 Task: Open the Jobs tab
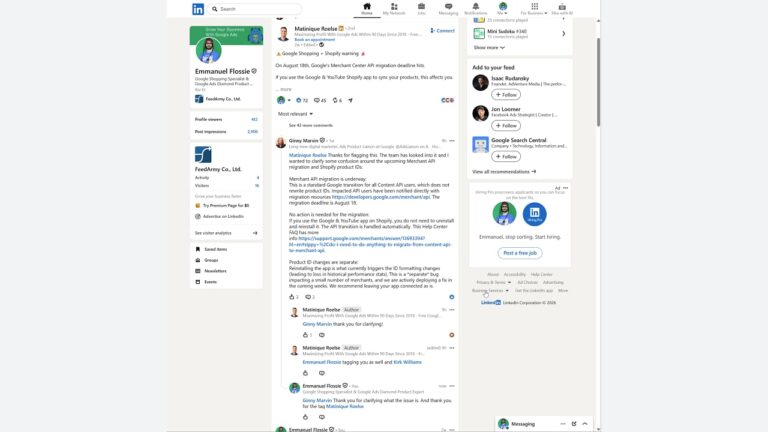pos(421,9)
